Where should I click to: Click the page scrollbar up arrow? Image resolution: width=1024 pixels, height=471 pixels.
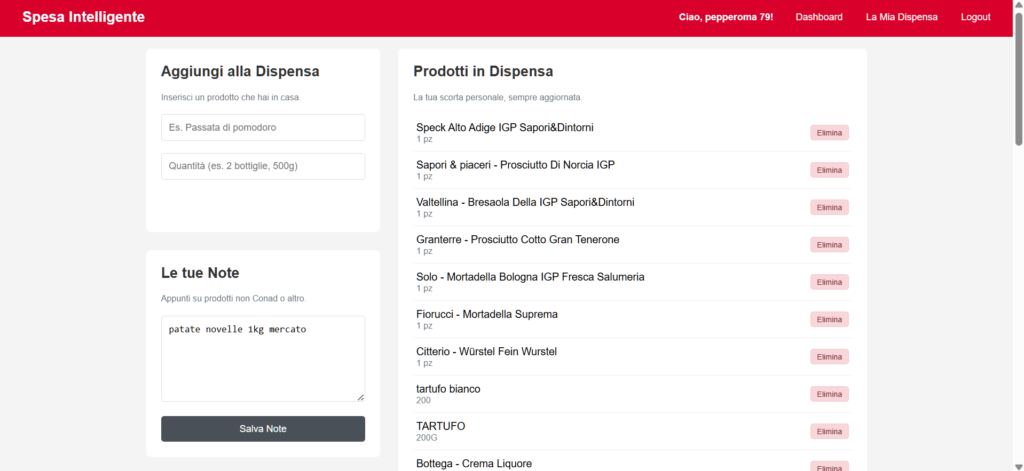(x=1017, y=6)
